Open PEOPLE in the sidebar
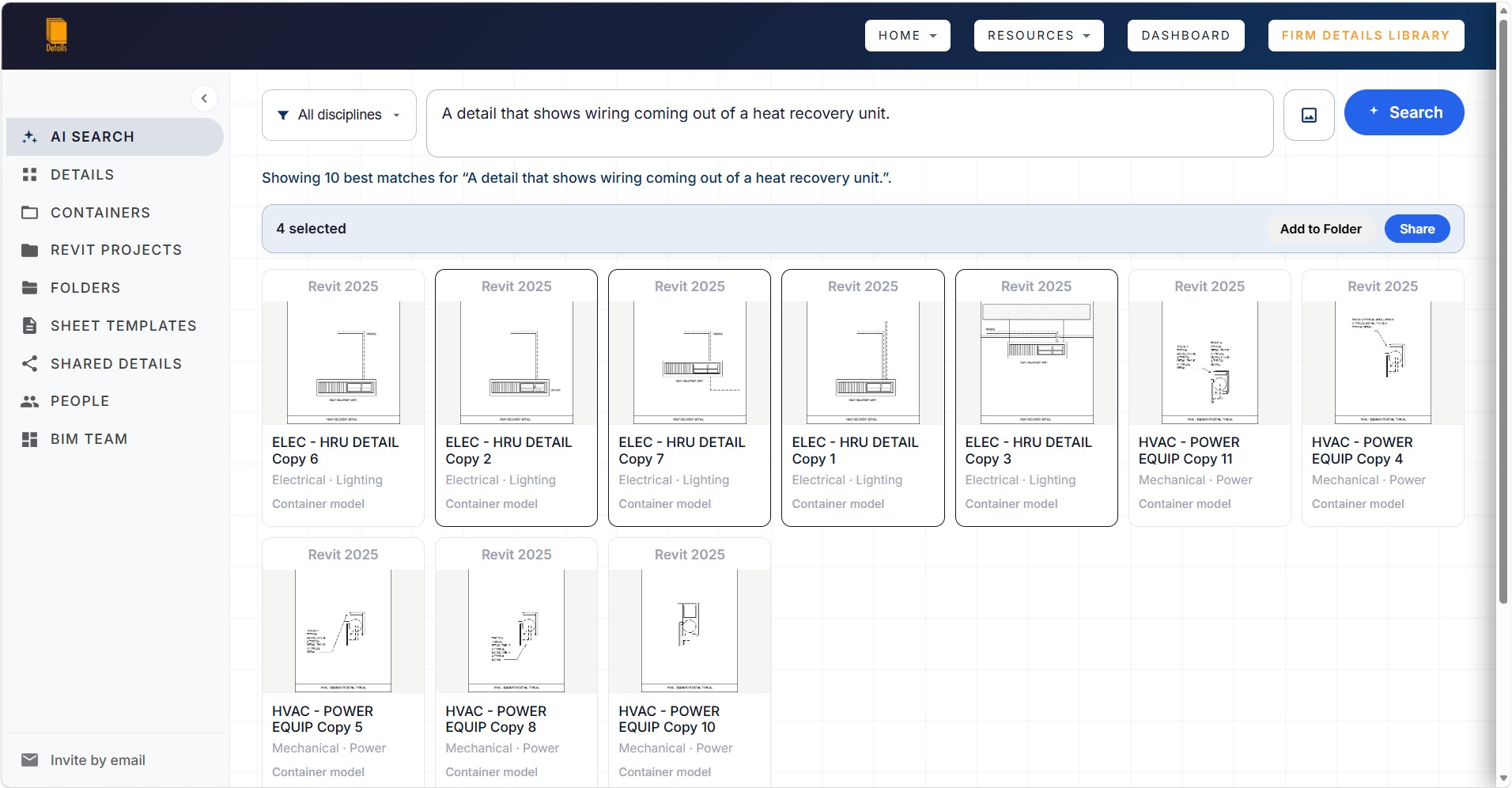 tap(115, 401)
